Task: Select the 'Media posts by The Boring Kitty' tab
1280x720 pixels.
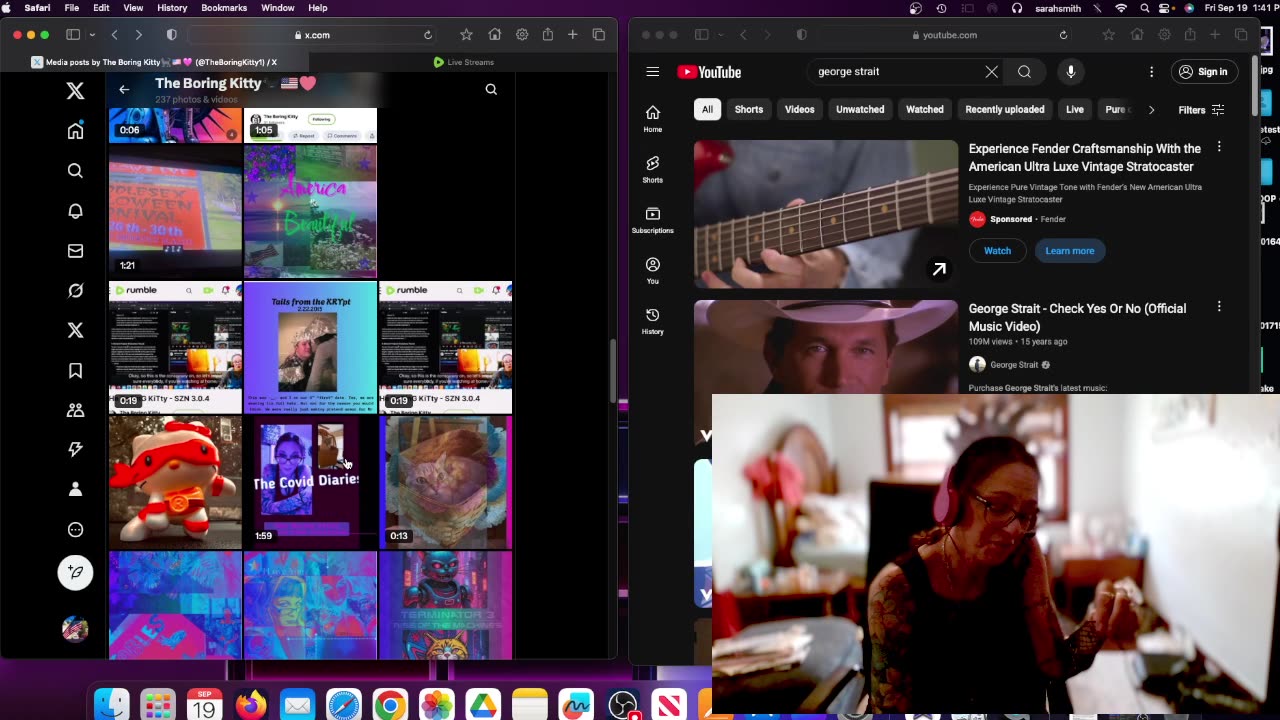Action: point(155,62)
